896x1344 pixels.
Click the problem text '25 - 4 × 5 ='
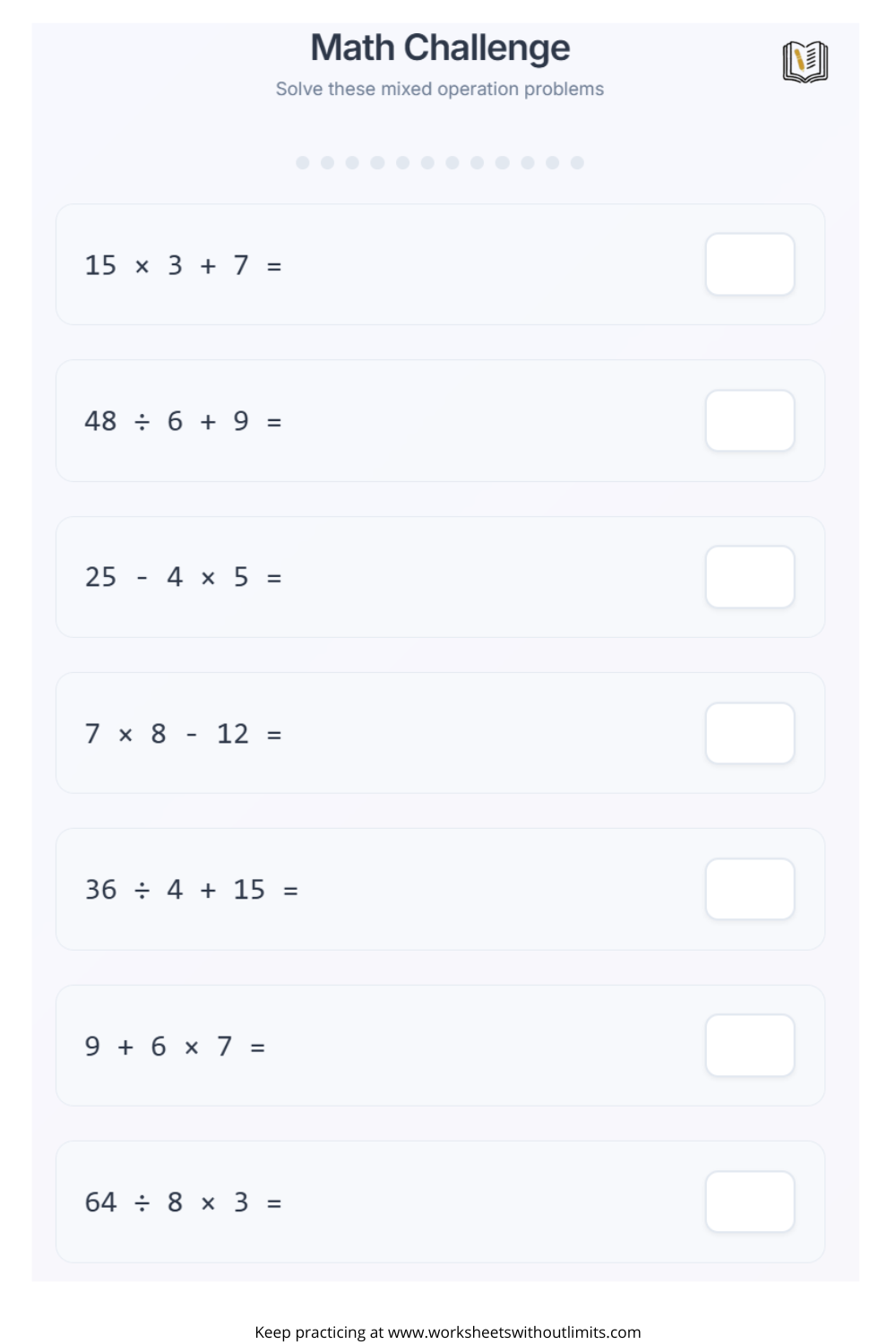click(183, 577)
